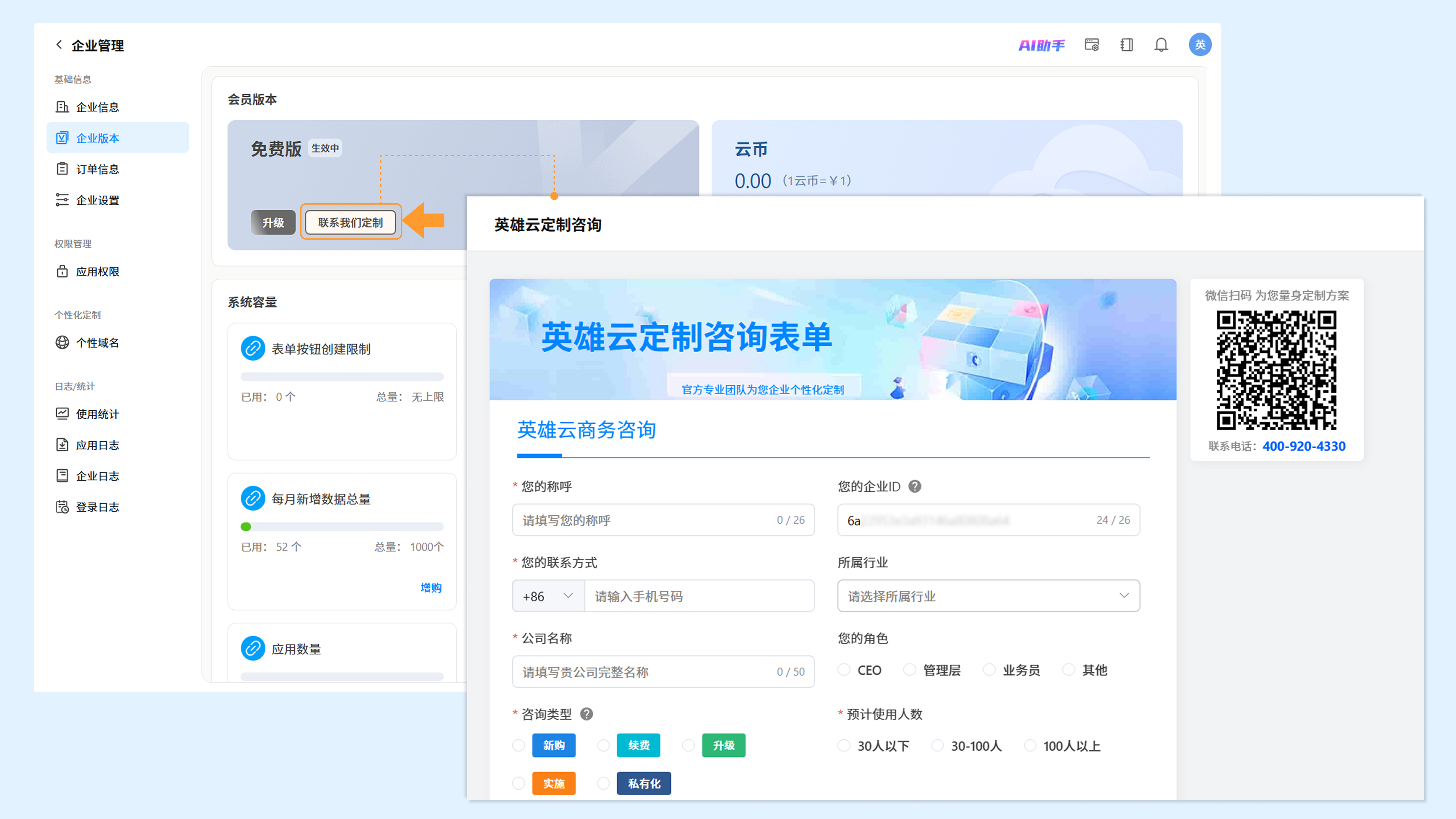
Task: Click the 企业版本 sidebar icon
Action: (62, 138)
